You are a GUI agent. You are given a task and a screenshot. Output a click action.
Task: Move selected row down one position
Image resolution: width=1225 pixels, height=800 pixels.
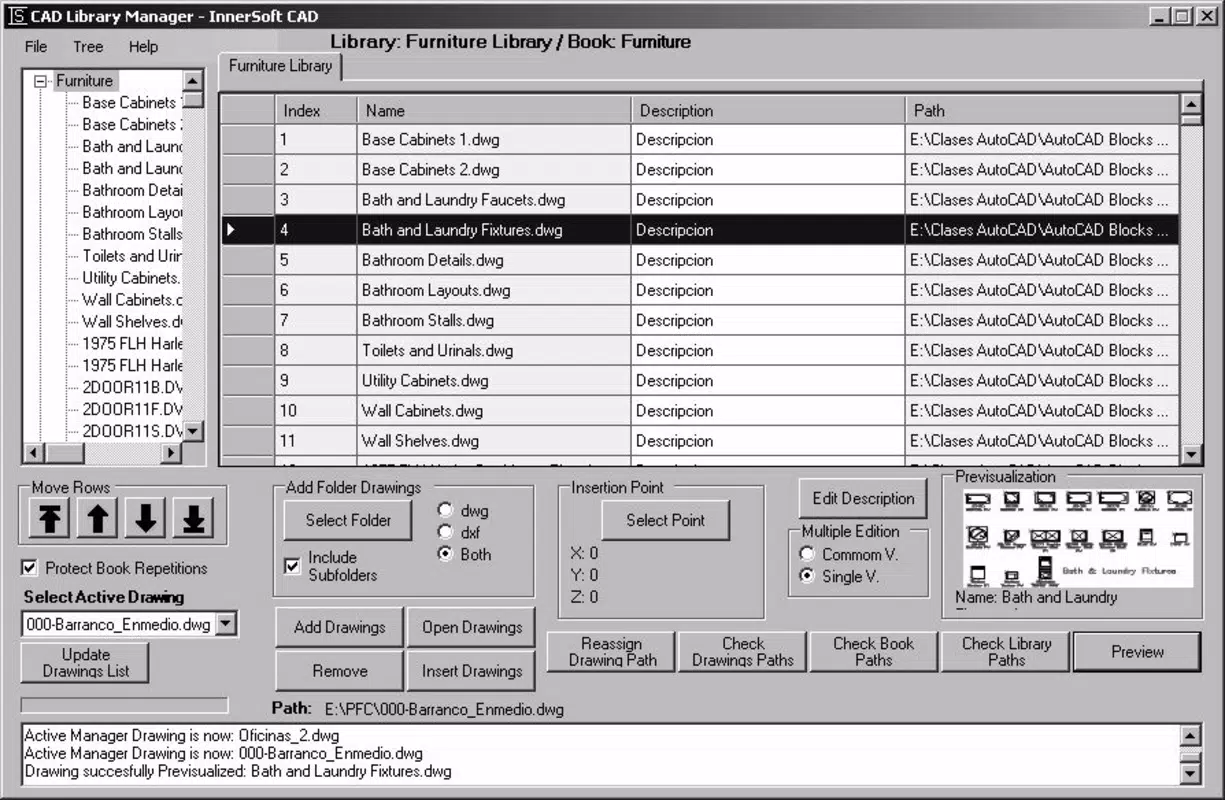[145, 518]
